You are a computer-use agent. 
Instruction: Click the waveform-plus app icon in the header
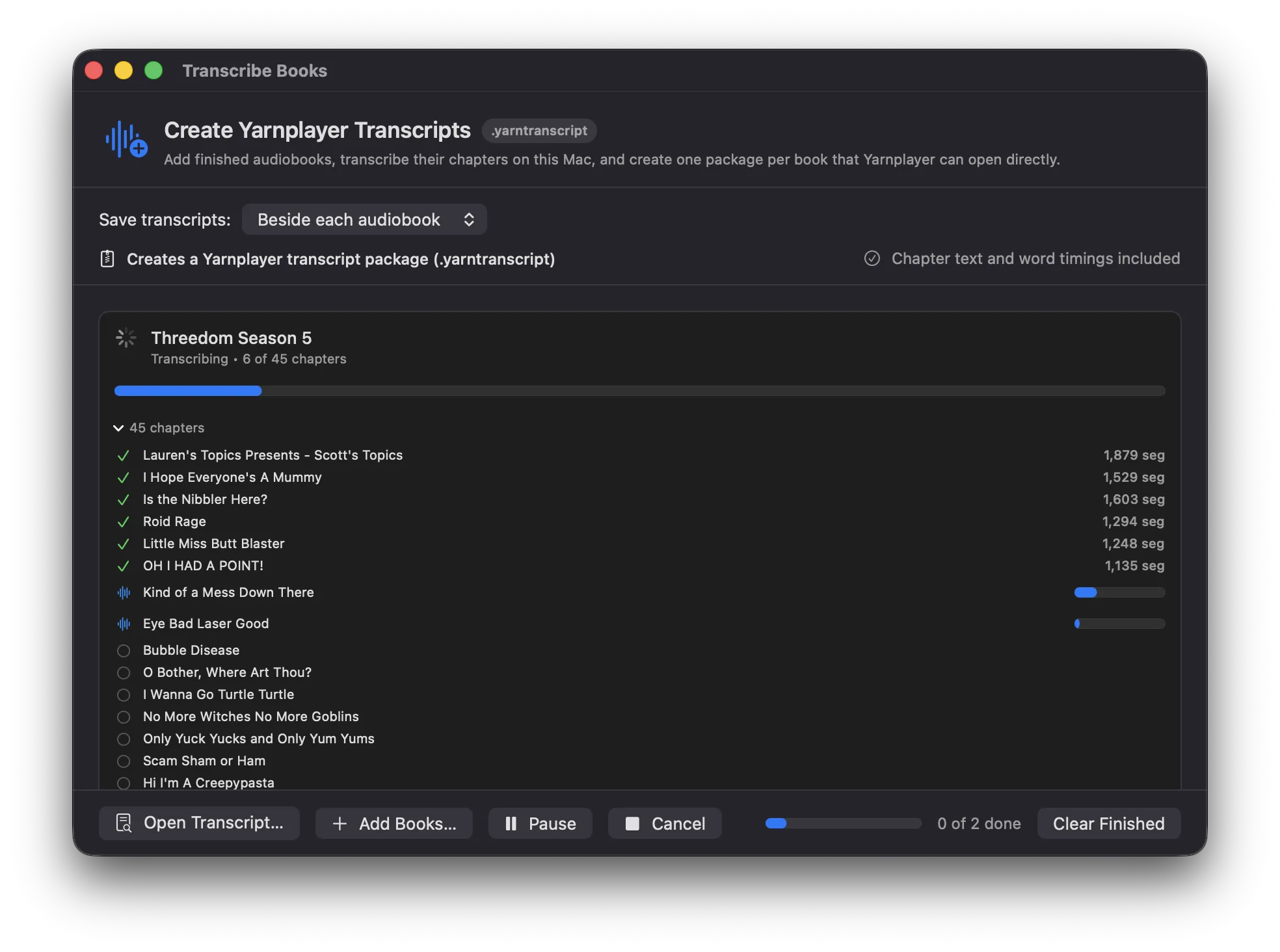coord(126,139)
